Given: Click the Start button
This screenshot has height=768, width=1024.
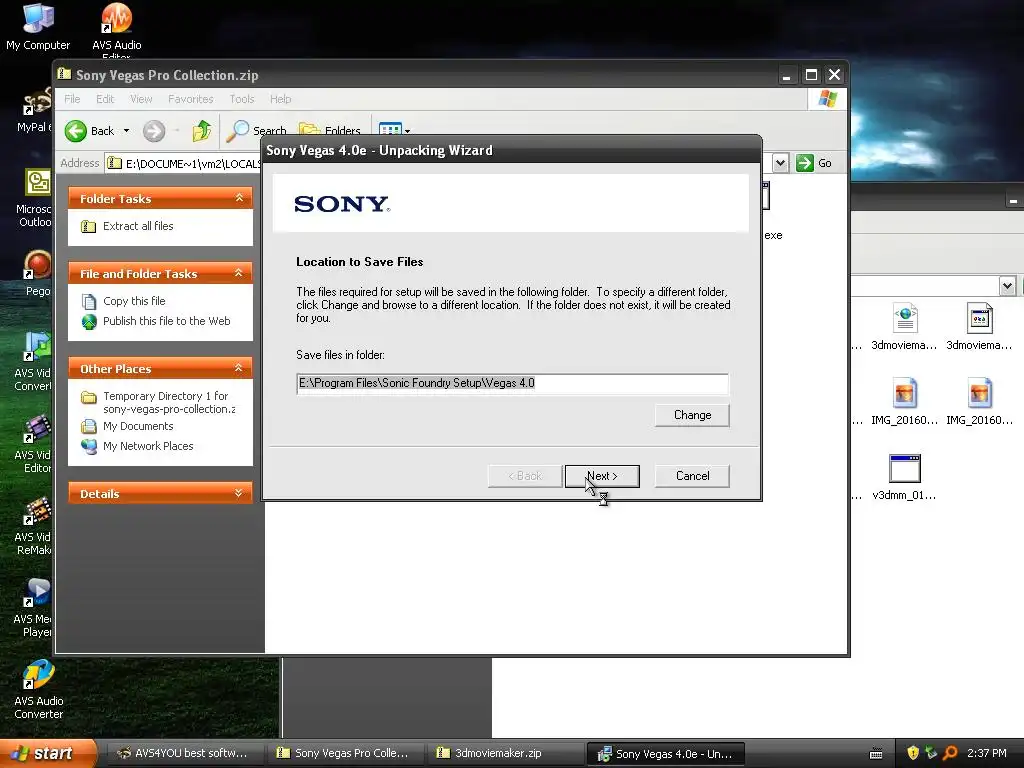Looking at the screenshot, I should (47, 753).
